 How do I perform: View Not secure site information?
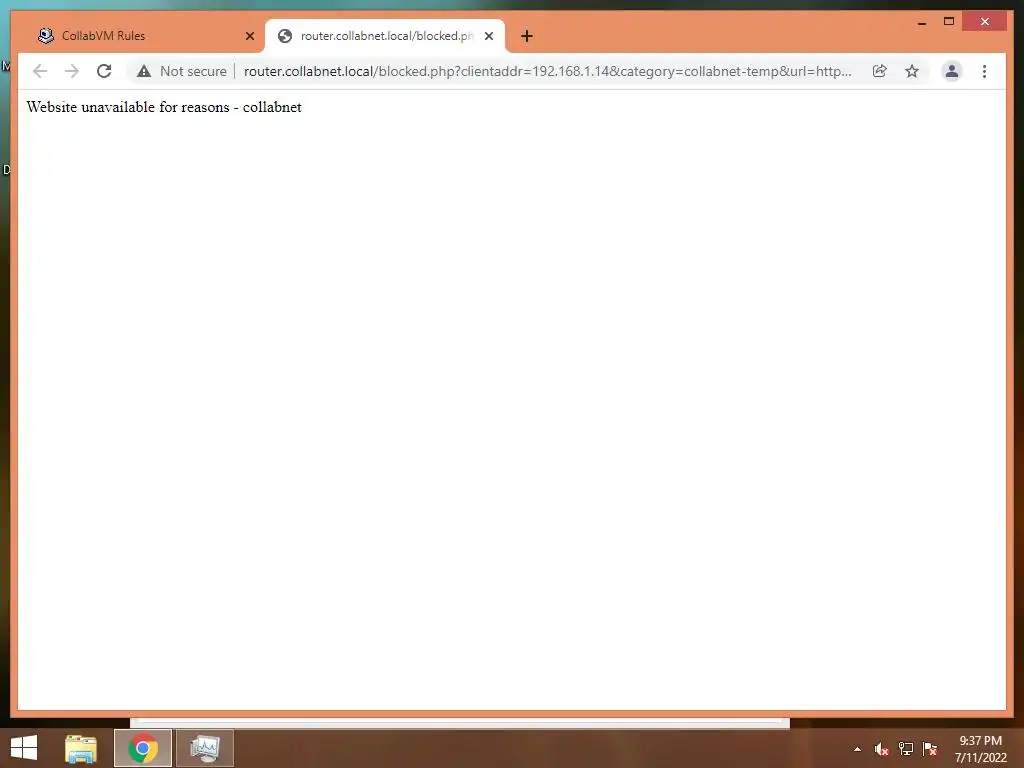[x=182, y=71]
